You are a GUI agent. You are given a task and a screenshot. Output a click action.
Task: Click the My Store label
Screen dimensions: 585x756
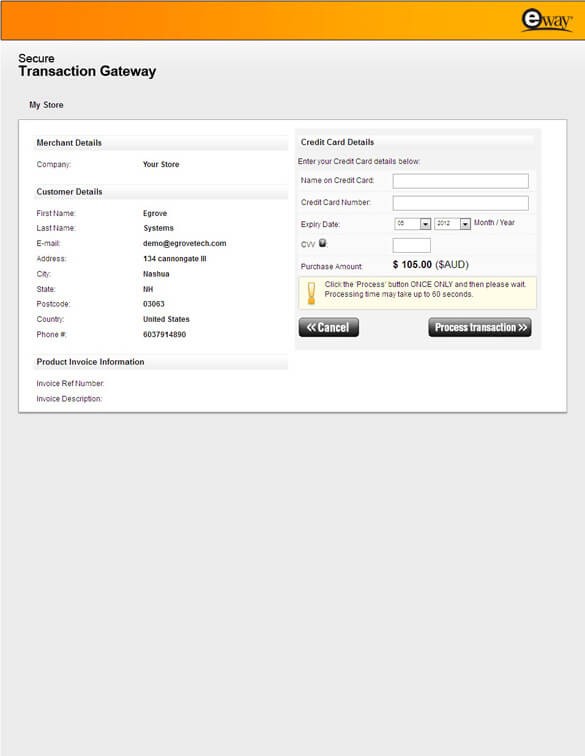click(x=46, y=105)
